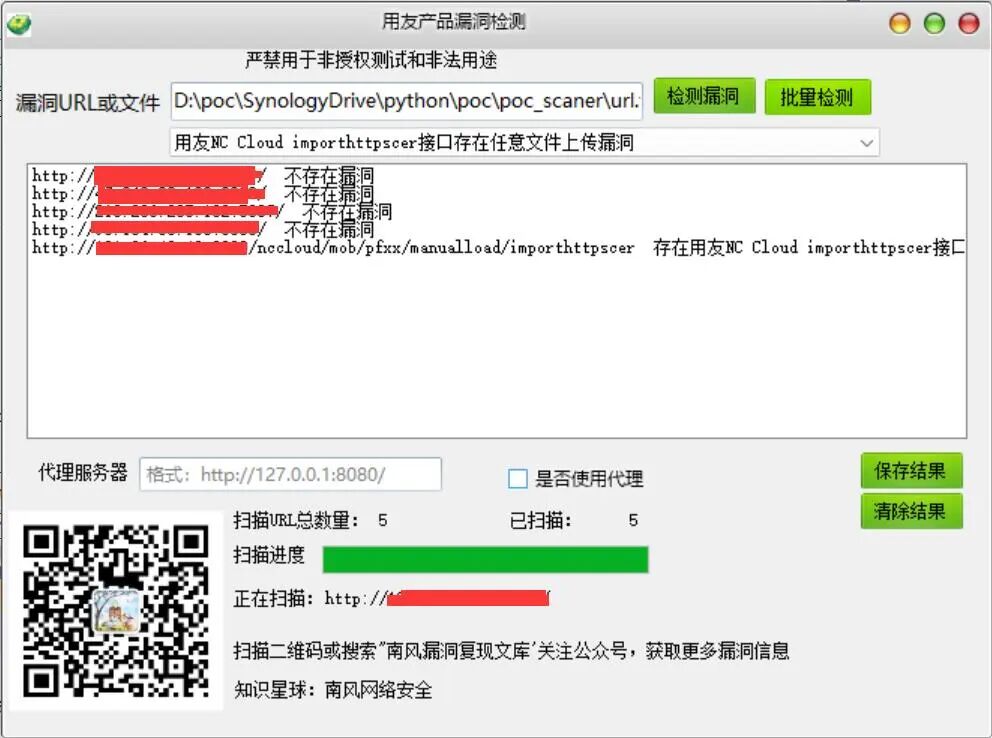992x738 pixels.
Task: Click the 批量检测 button
Action: coord(817,97)
